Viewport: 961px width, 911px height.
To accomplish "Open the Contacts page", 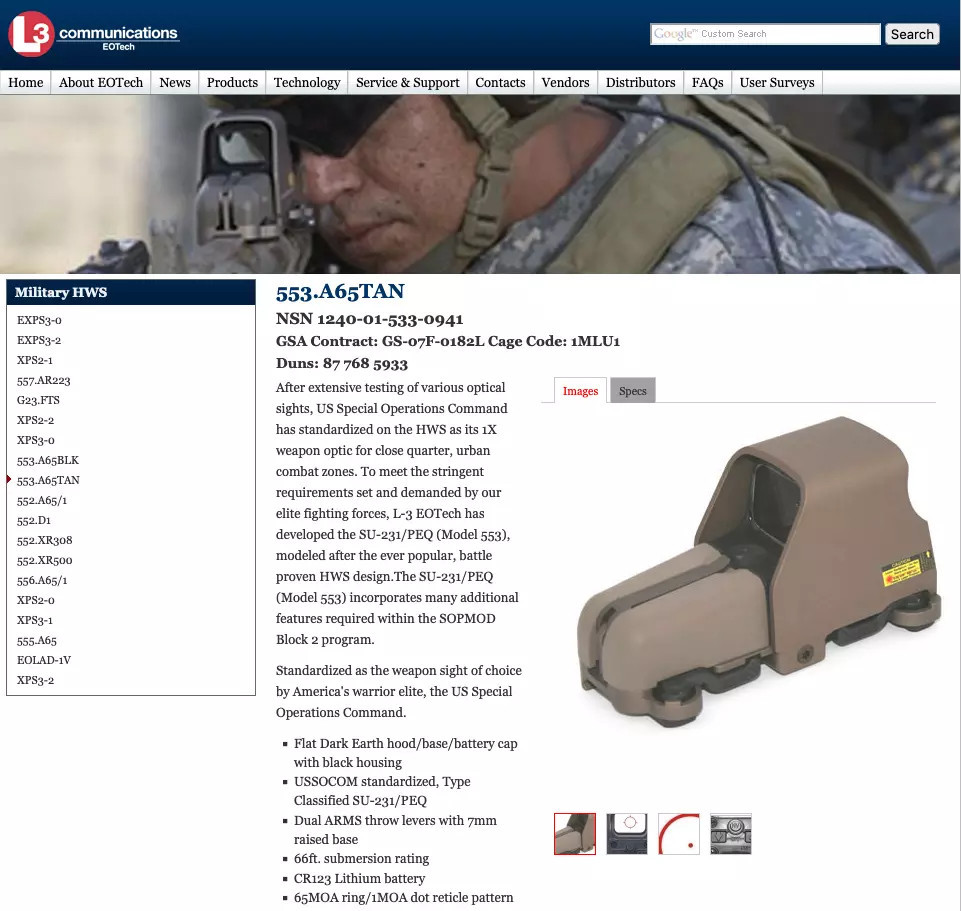I will (x=500, y=83).
